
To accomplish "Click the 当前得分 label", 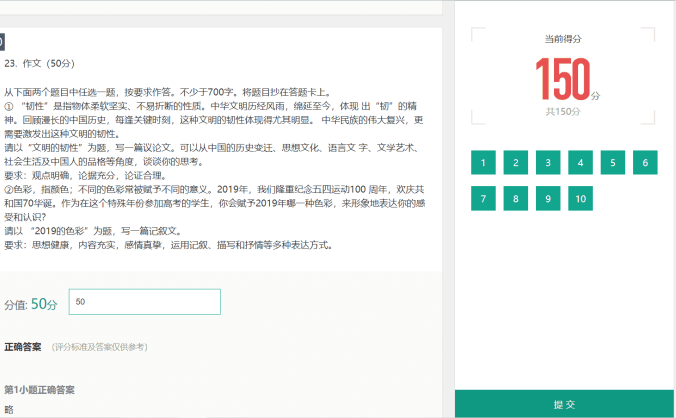I will pyautogui.click(x=563, y=39).
